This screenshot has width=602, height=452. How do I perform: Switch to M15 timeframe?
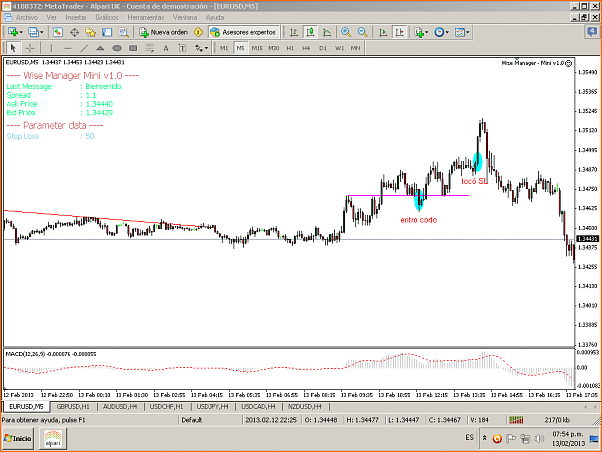(x=257, y=48)
